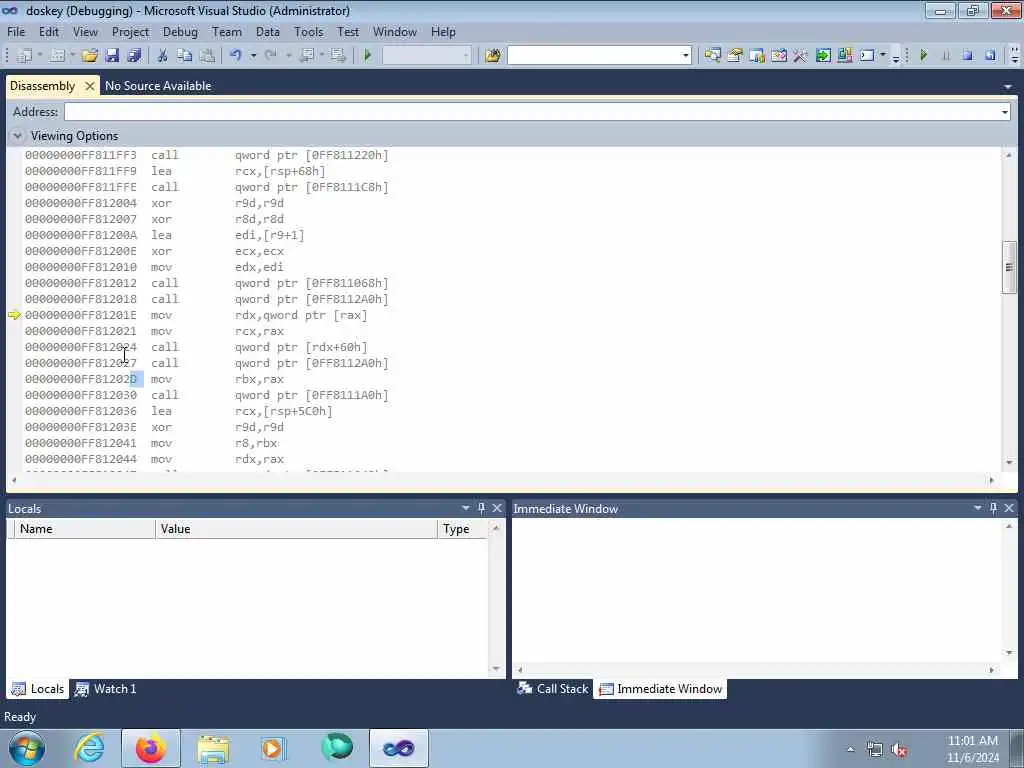The width and height of the screenshot is (1024, 768).
Task: Click the disassembly horizontal scrollbar right arrow
Action: [991, 480]
